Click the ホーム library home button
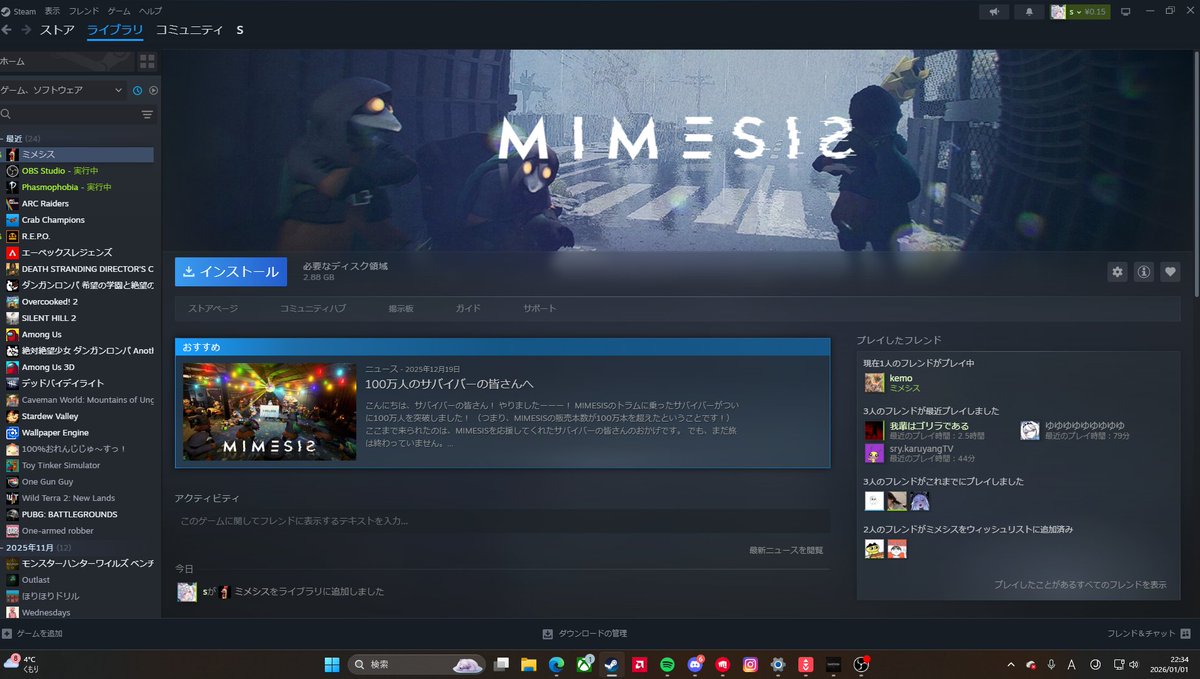 click(68, 61)
